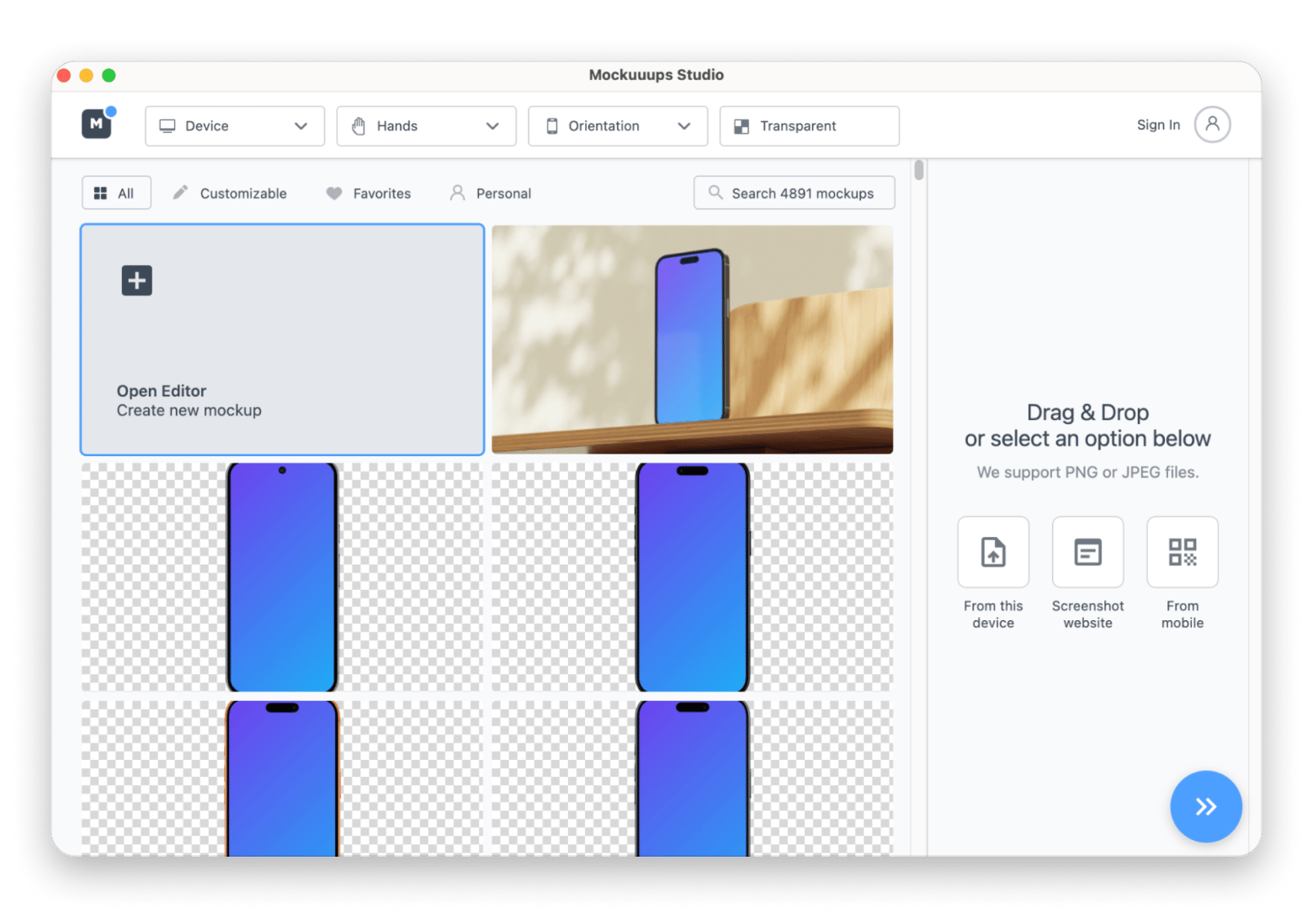Open the Hands dropdown menu
1313x924 pixels.
pyautogui.click(x=426, y=126)
